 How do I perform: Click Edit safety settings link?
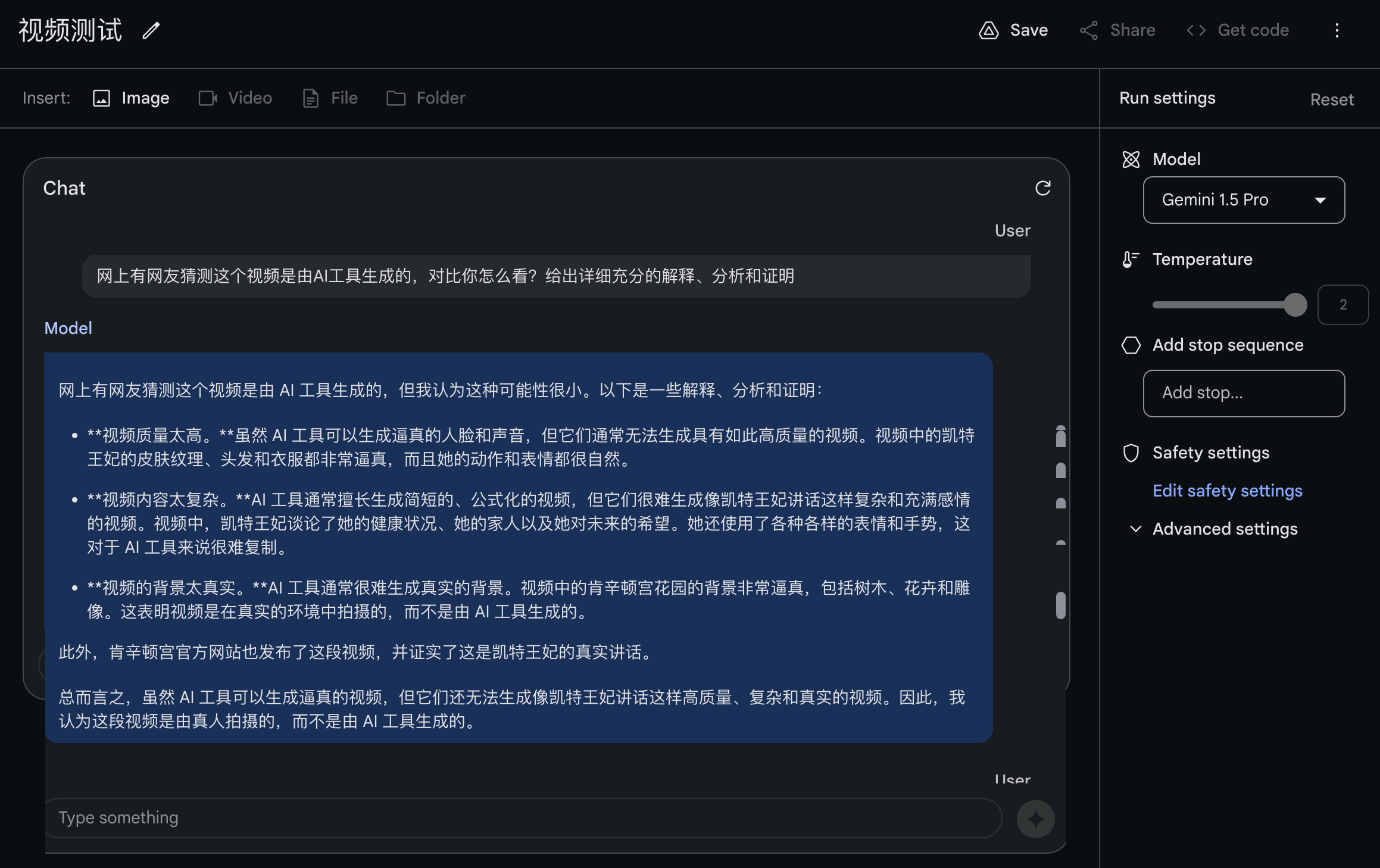tap(1227, 491)
